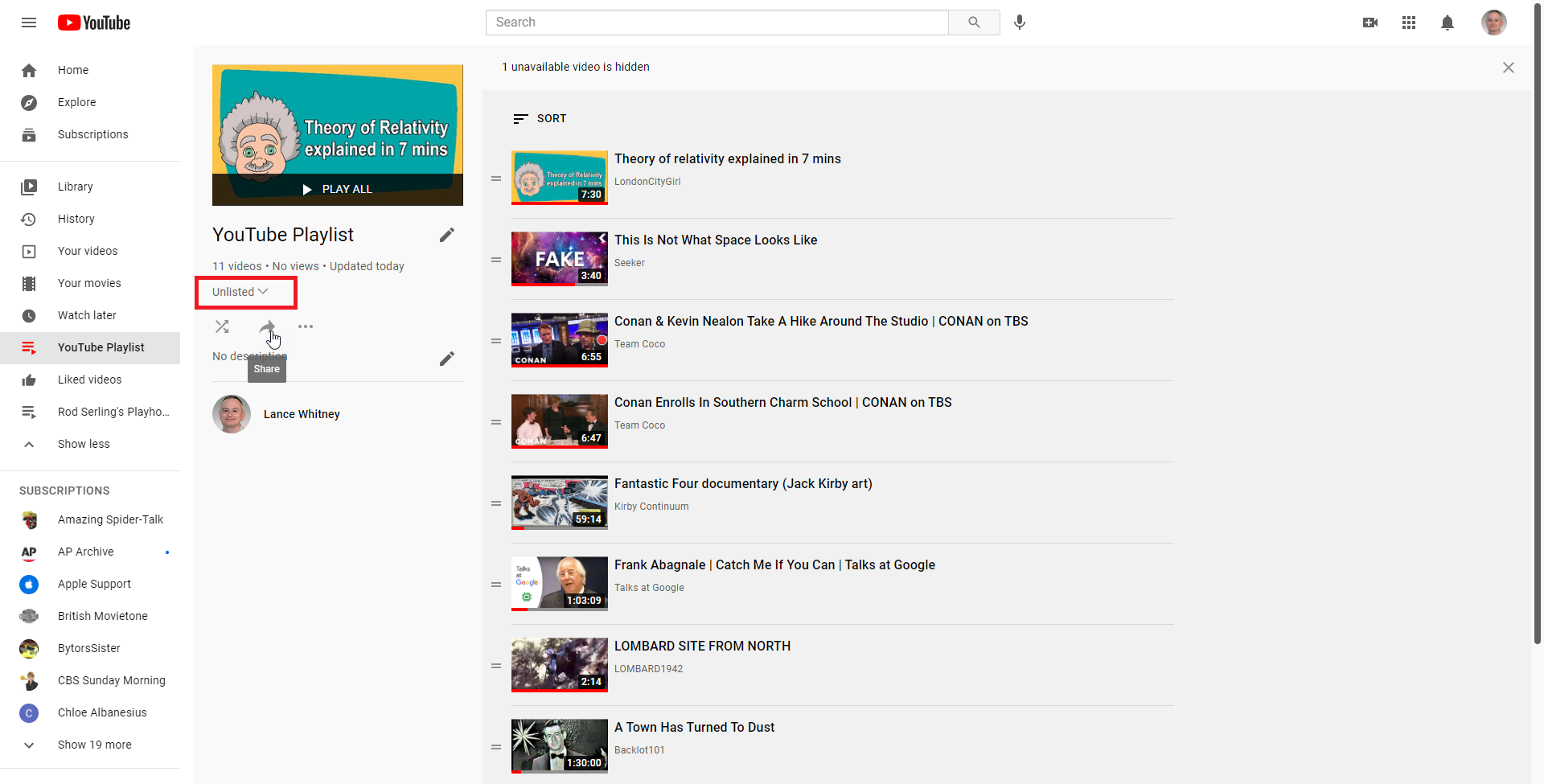Click Seeker channel name
This screenshot has height=784, width=1544.
[630, 263]
